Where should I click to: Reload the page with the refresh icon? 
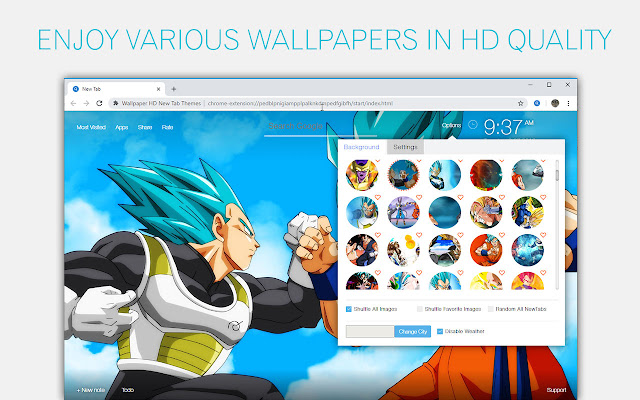pyautogui.click(x=99, y=103)
